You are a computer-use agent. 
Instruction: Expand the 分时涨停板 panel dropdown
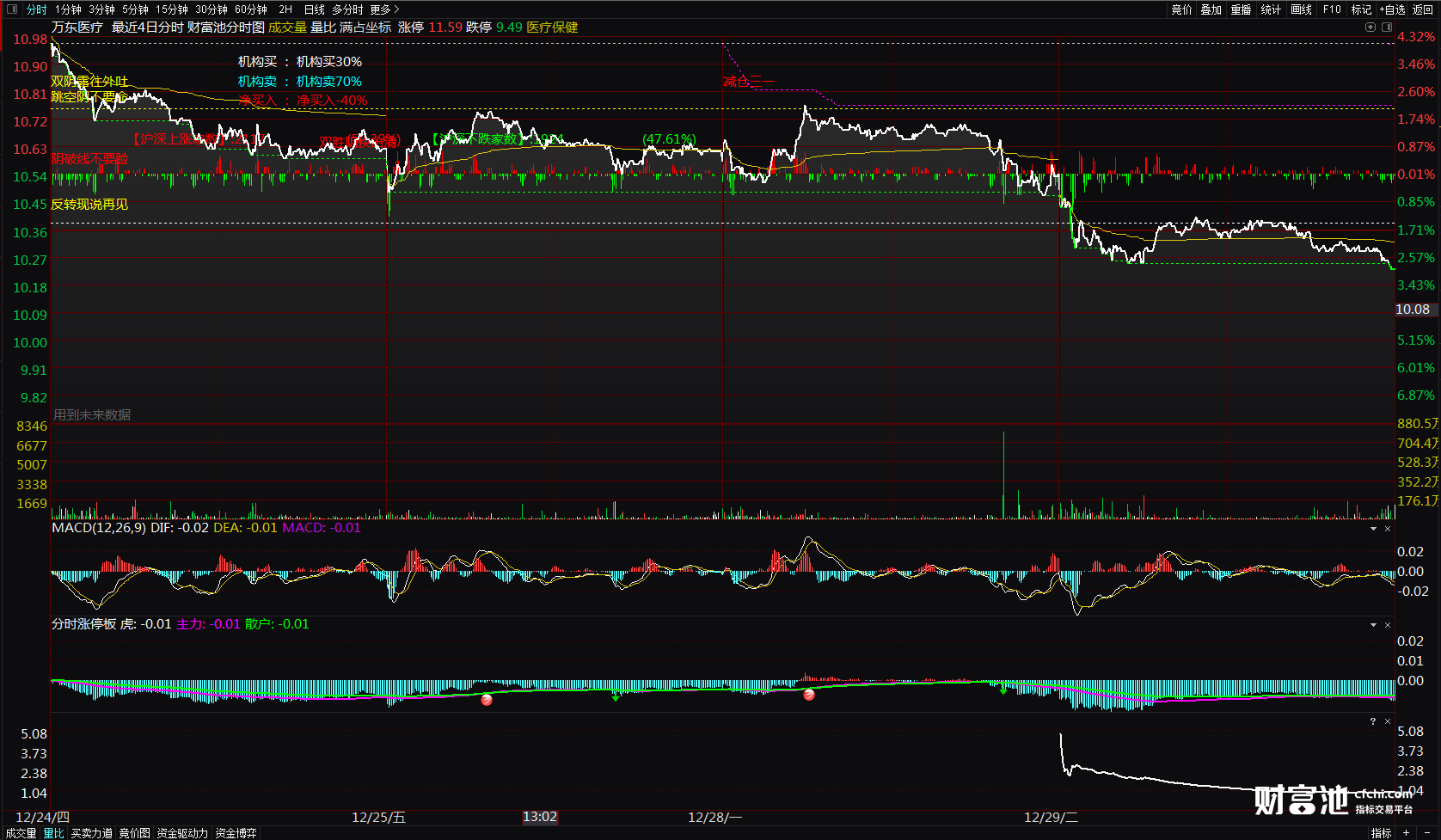1373,625
